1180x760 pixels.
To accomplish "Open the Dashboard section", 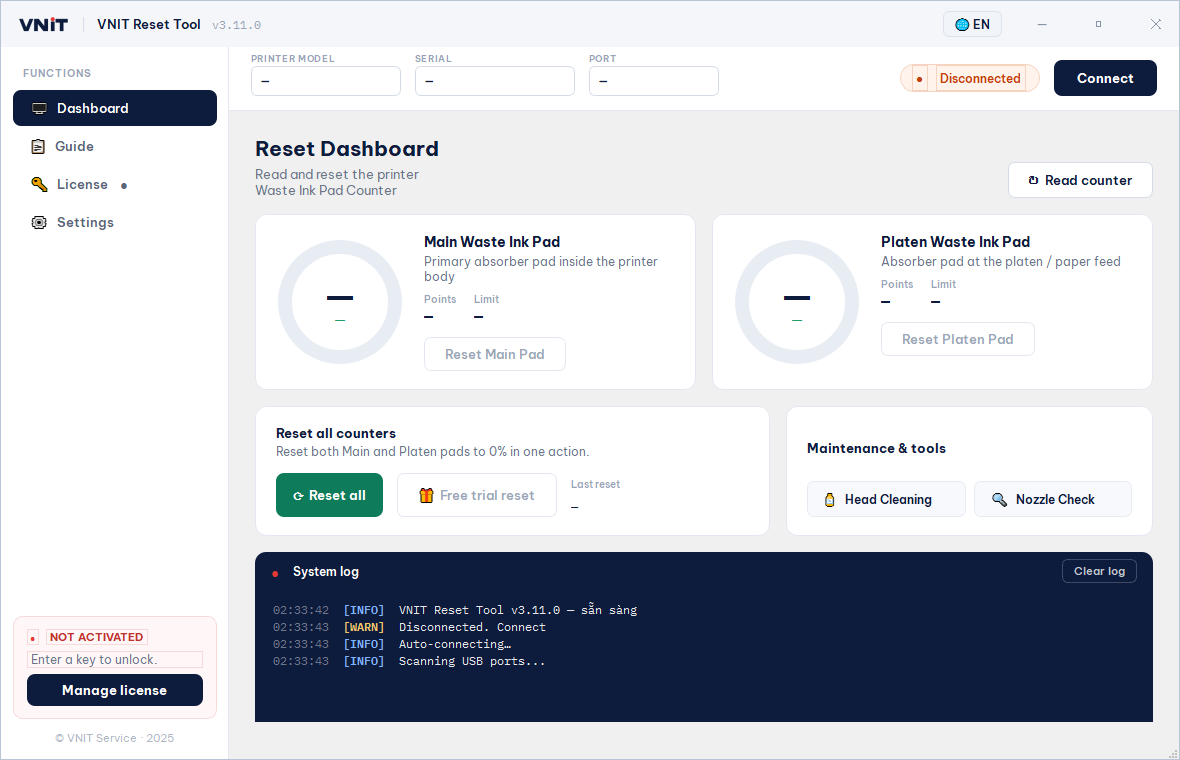I will tap(115, 108).
